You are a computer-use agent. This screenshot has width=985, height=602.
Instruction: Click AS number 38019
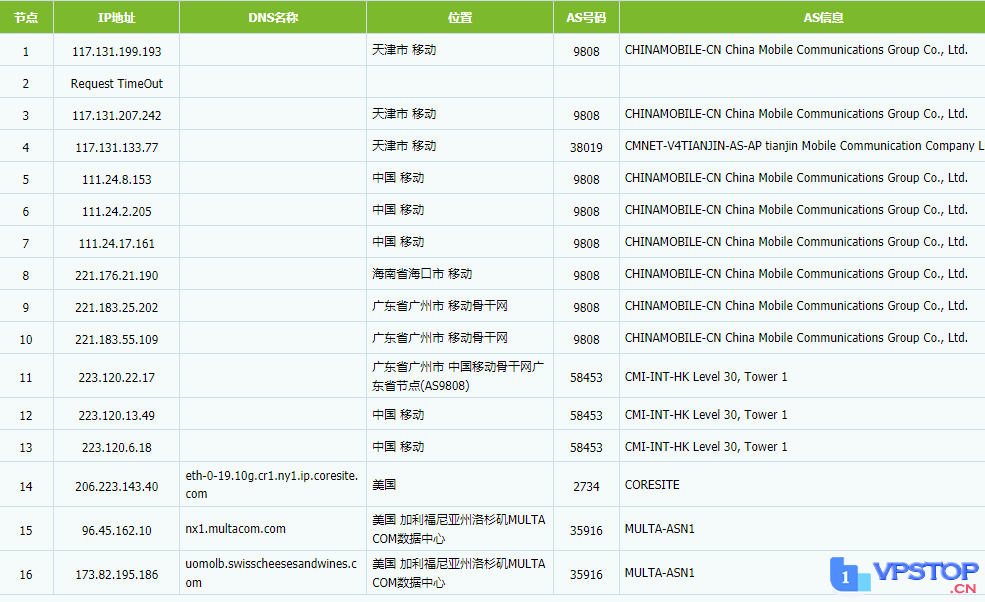[x=586, y=148]
